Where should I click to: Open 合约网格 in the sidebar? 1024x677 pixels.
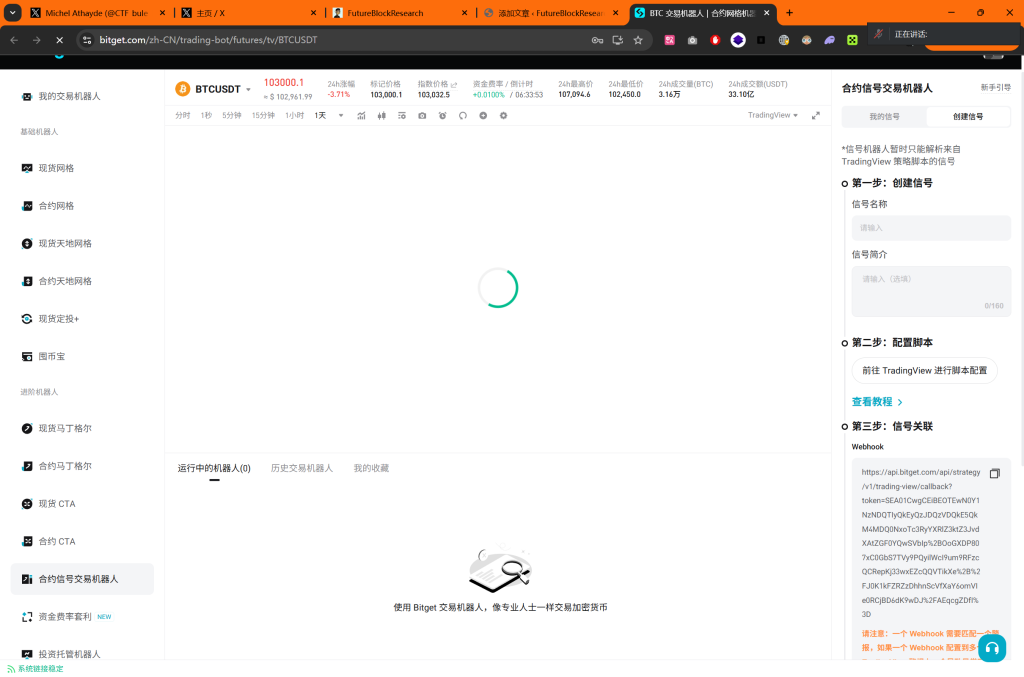(x=56, y=206)
